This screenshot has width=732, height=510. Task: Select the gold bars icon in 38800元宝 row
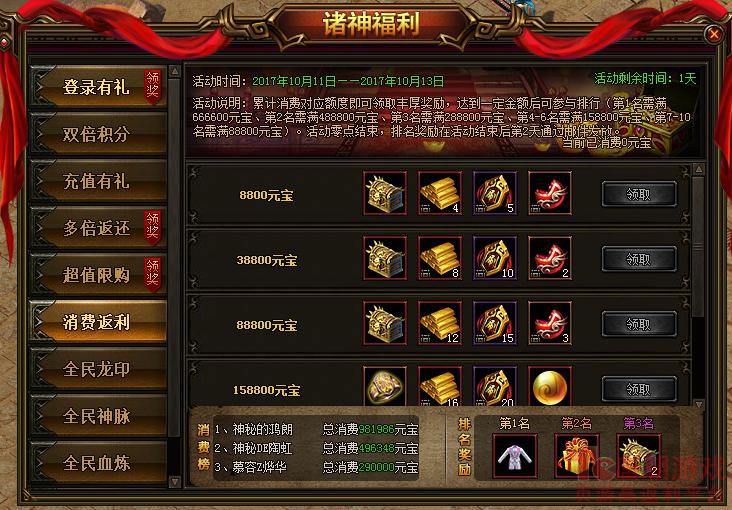[440, 258]
